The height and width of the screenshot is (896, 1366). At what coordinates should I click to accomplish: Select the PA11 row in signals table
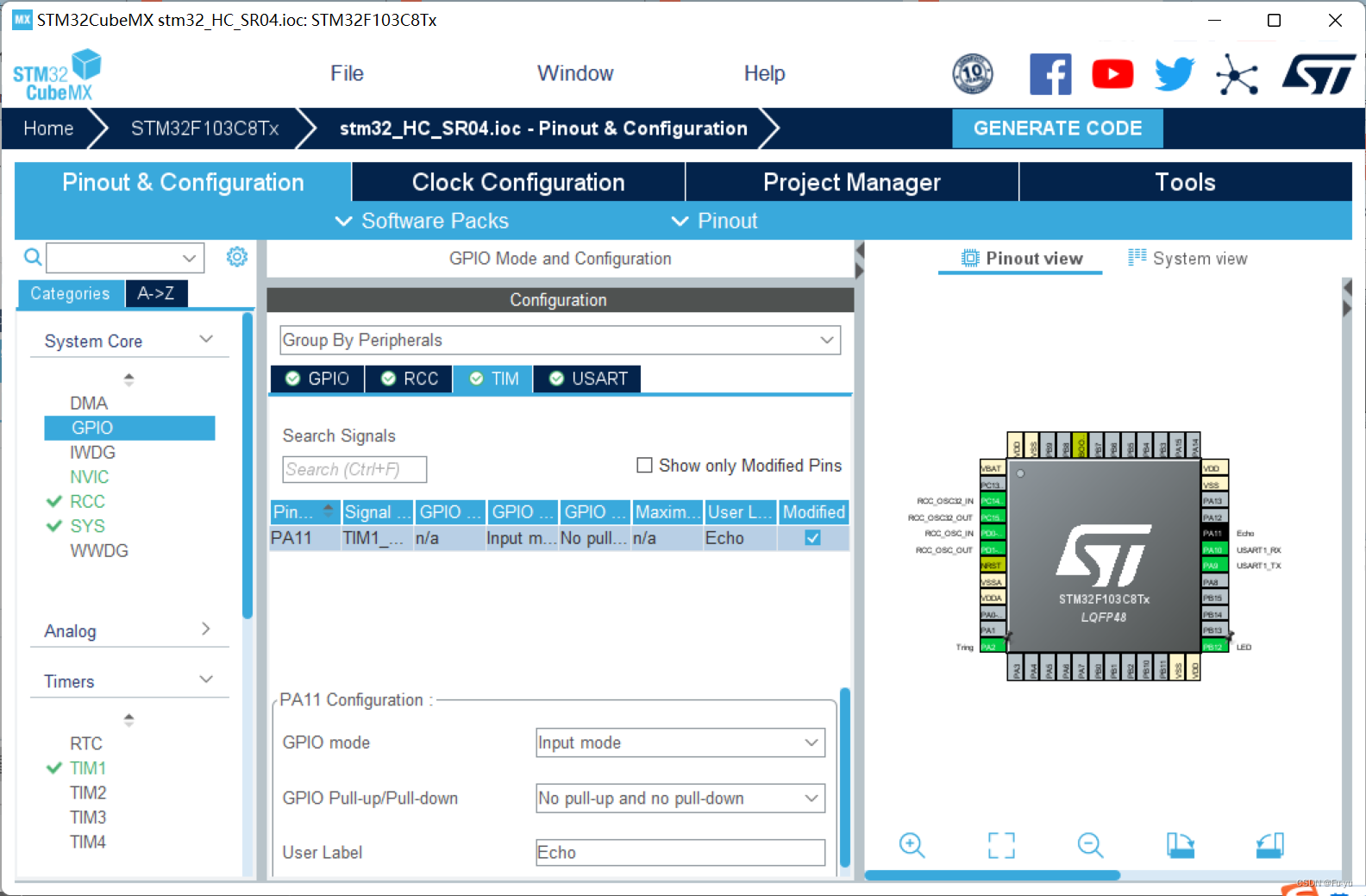tap(559, 538)
